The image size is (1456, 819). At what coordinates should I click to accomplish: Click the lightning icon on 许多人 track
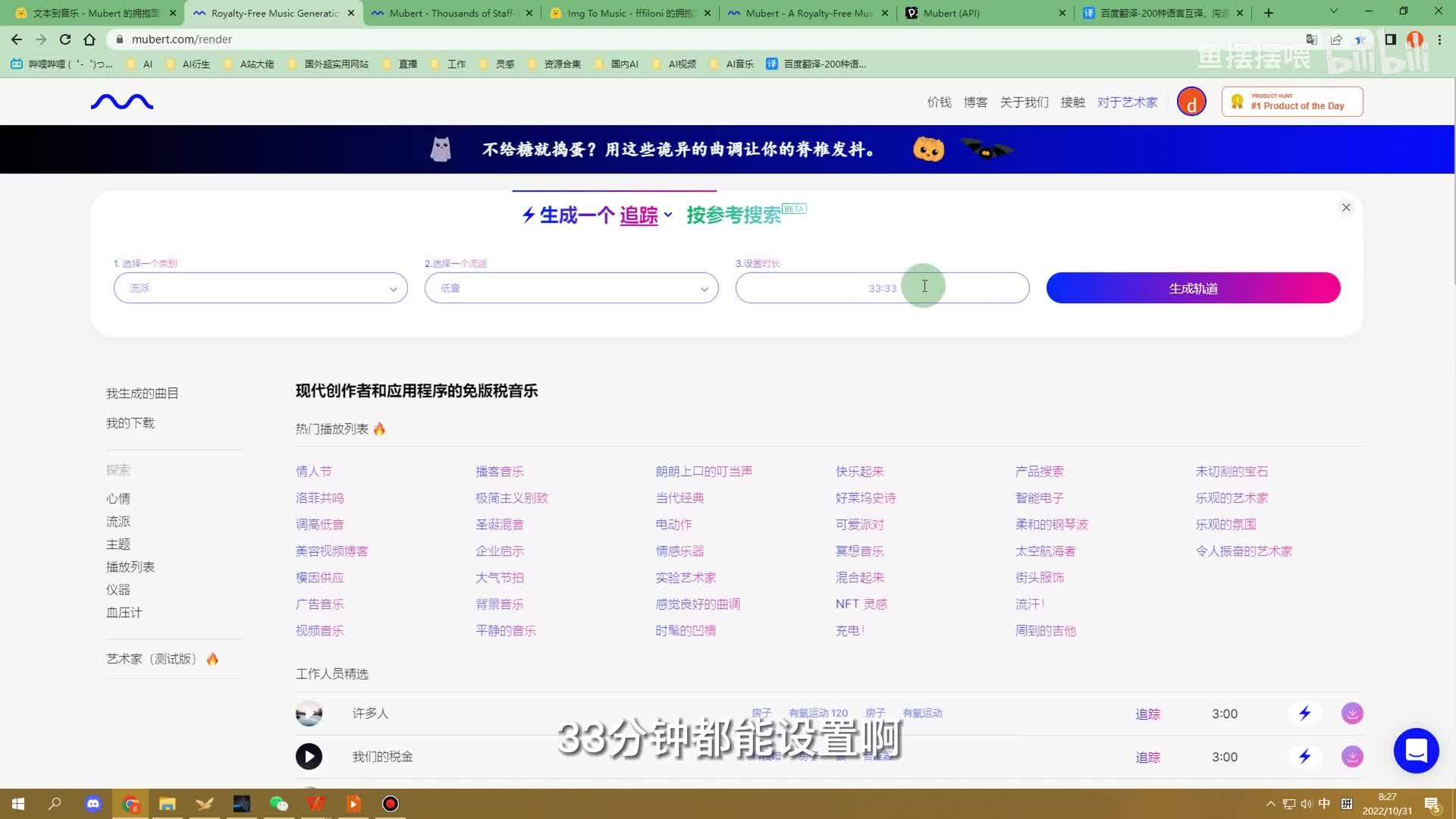pos(1304,713)
